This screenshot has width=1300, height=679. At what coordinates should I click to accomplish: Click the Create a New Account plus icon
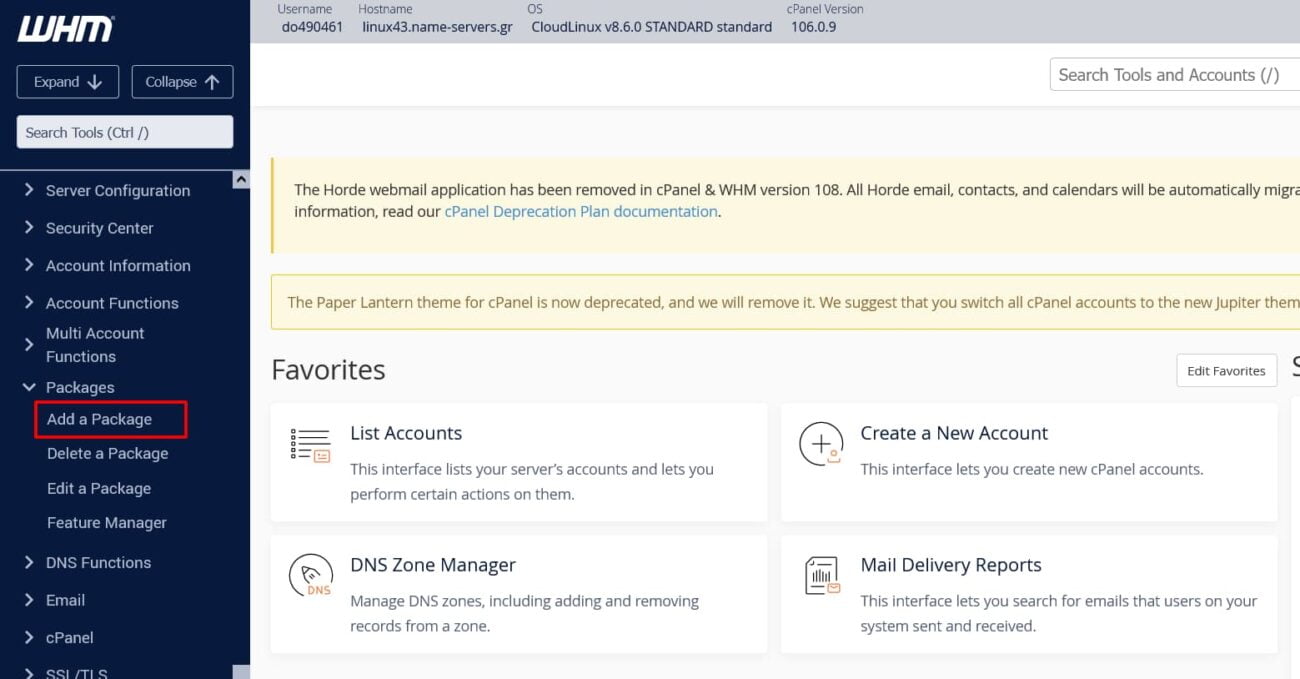click(x=821, y=444)
